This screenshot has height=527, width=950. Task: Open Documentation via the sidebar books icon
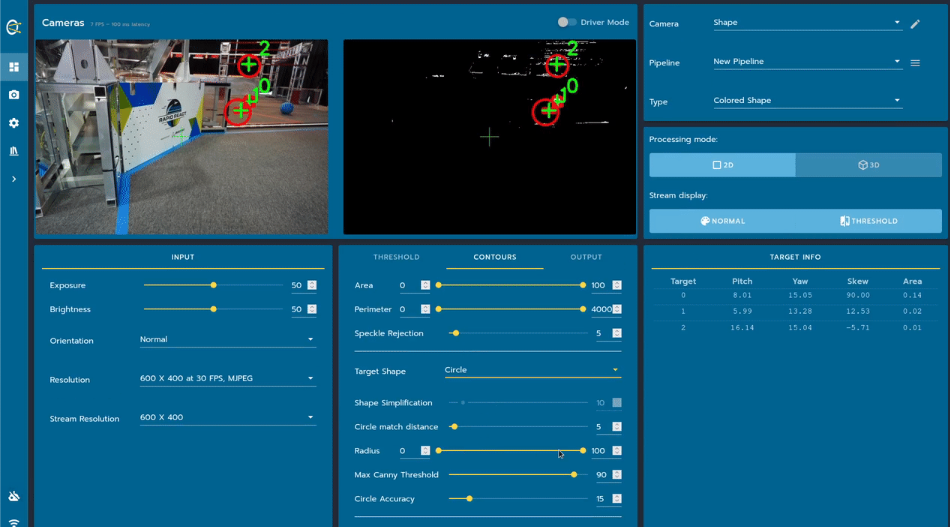[x=14, y=151]
